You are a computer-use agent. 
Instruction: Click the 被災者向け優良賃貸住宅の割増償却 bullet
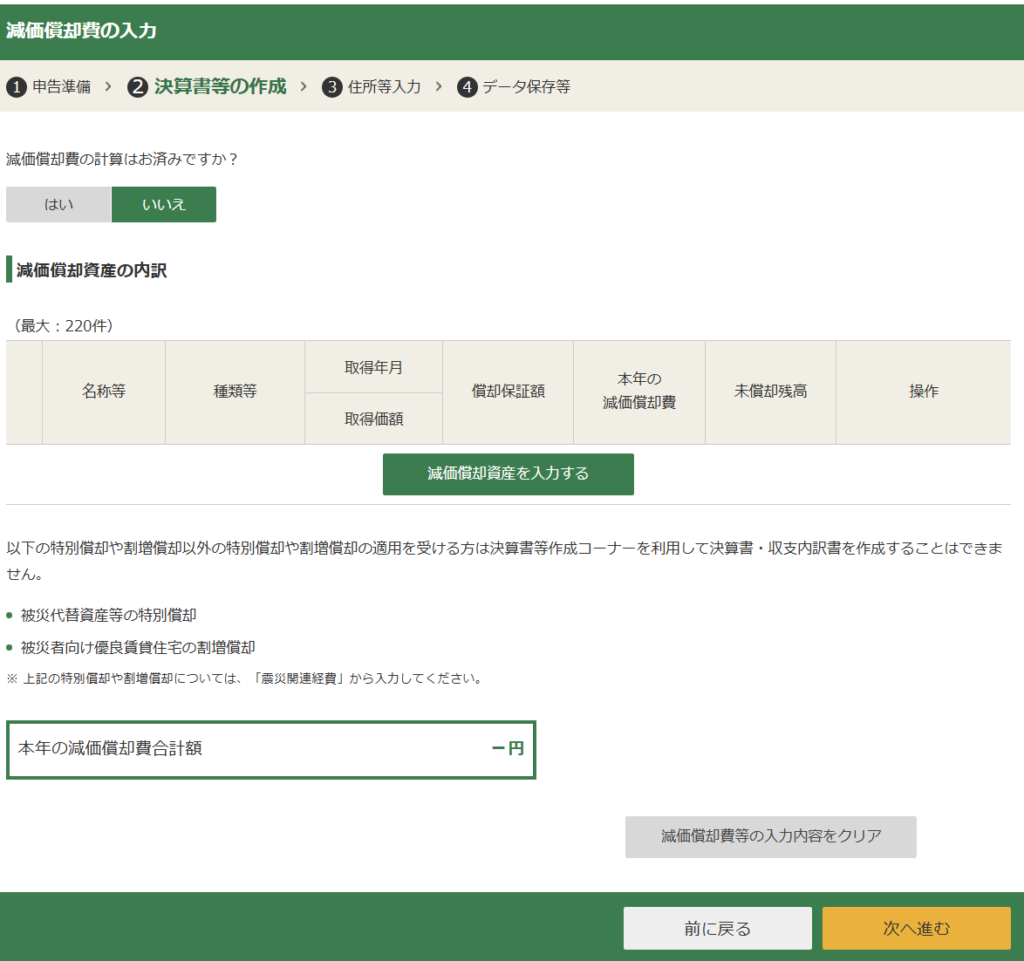(138, 648)
